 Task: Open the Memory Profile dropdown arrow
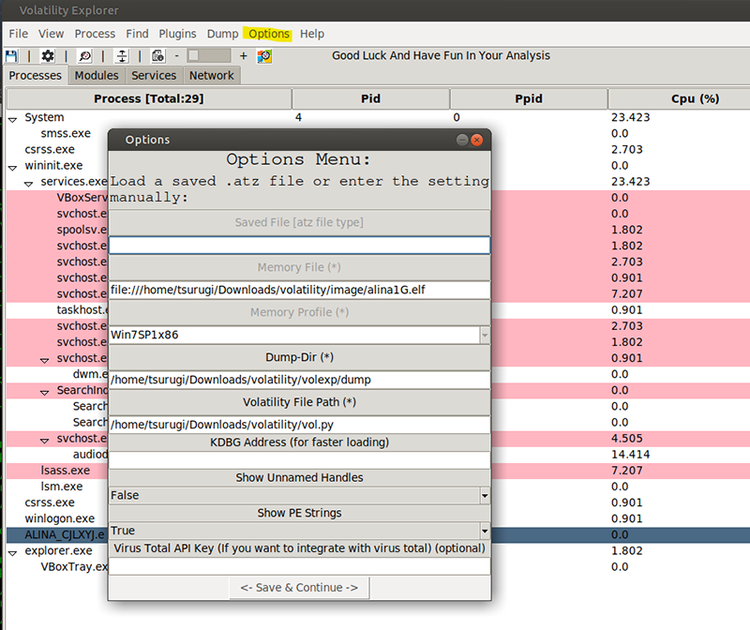485,335
